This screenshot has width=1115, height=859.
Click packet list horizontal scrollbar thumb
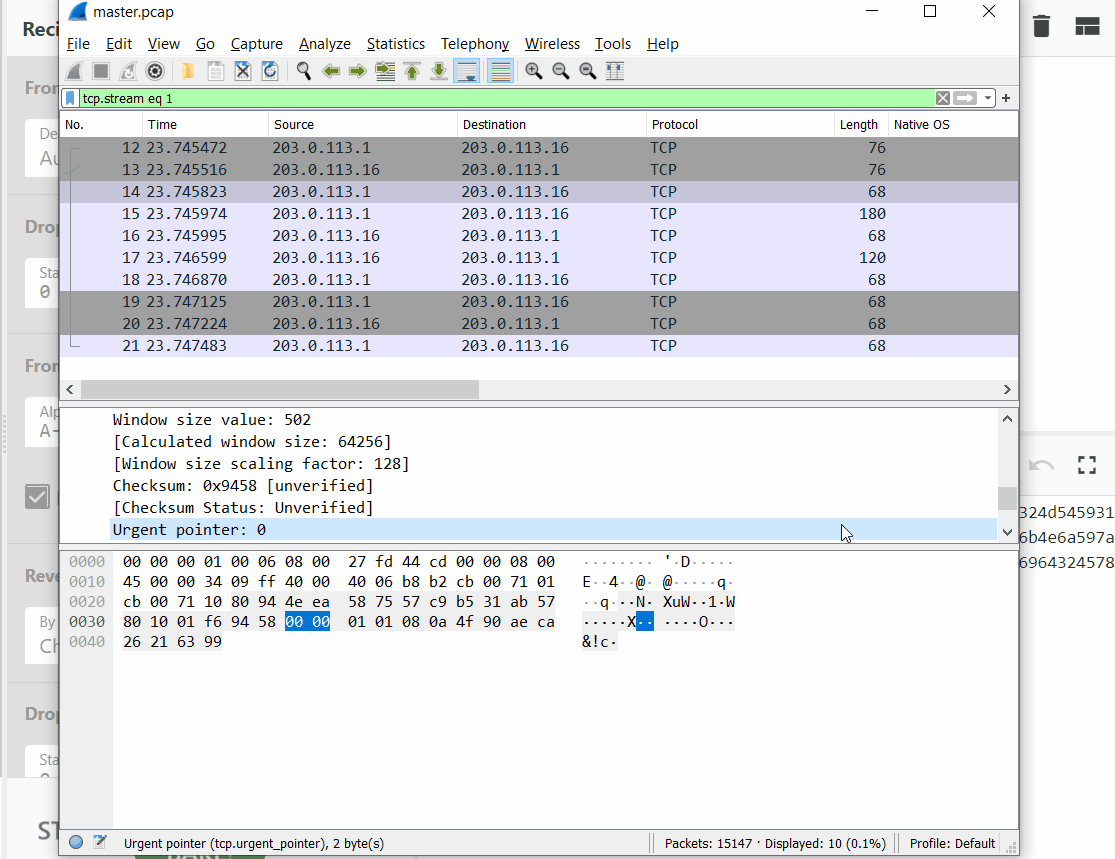[x=279, y=389]
